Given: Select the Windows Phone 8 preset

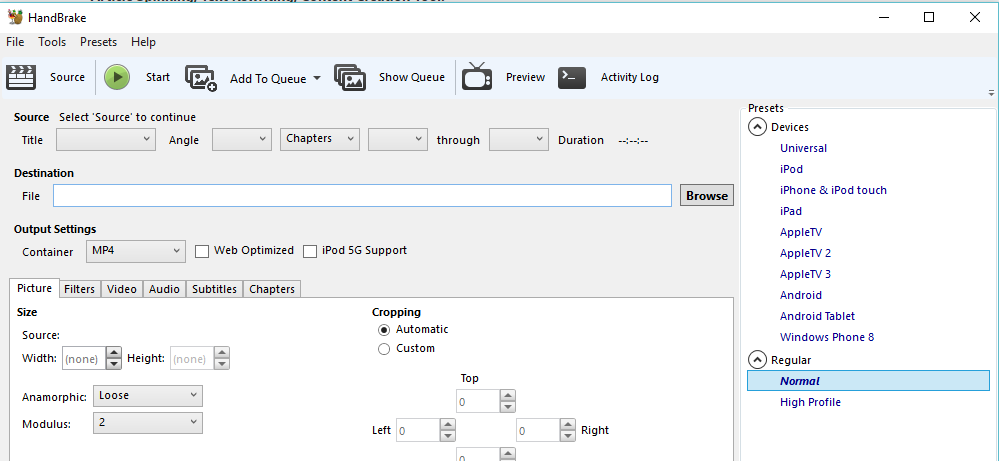Looking at the screenshot, I should point(827,337).
